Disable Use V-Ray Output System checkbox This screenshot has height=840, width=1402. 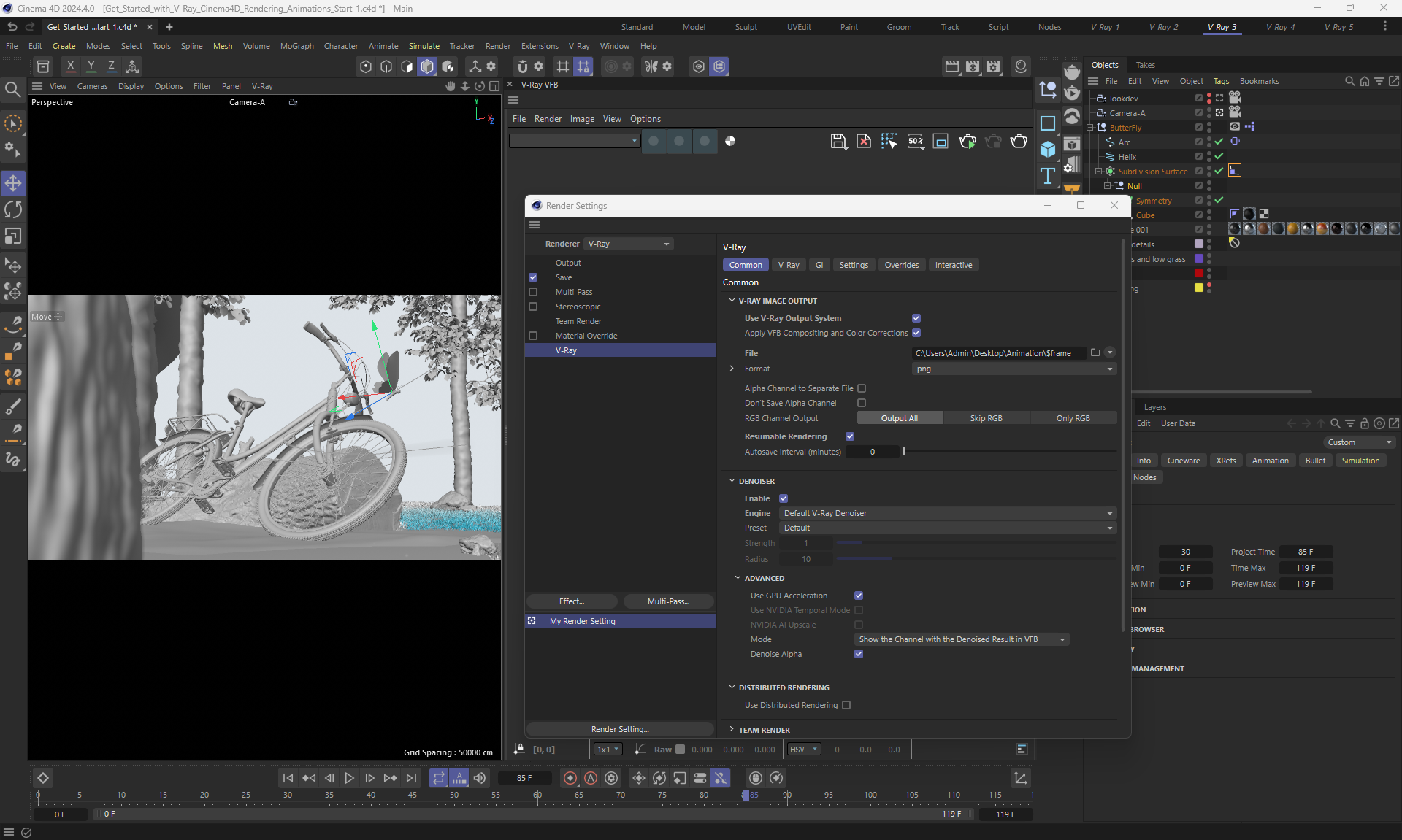916,318
